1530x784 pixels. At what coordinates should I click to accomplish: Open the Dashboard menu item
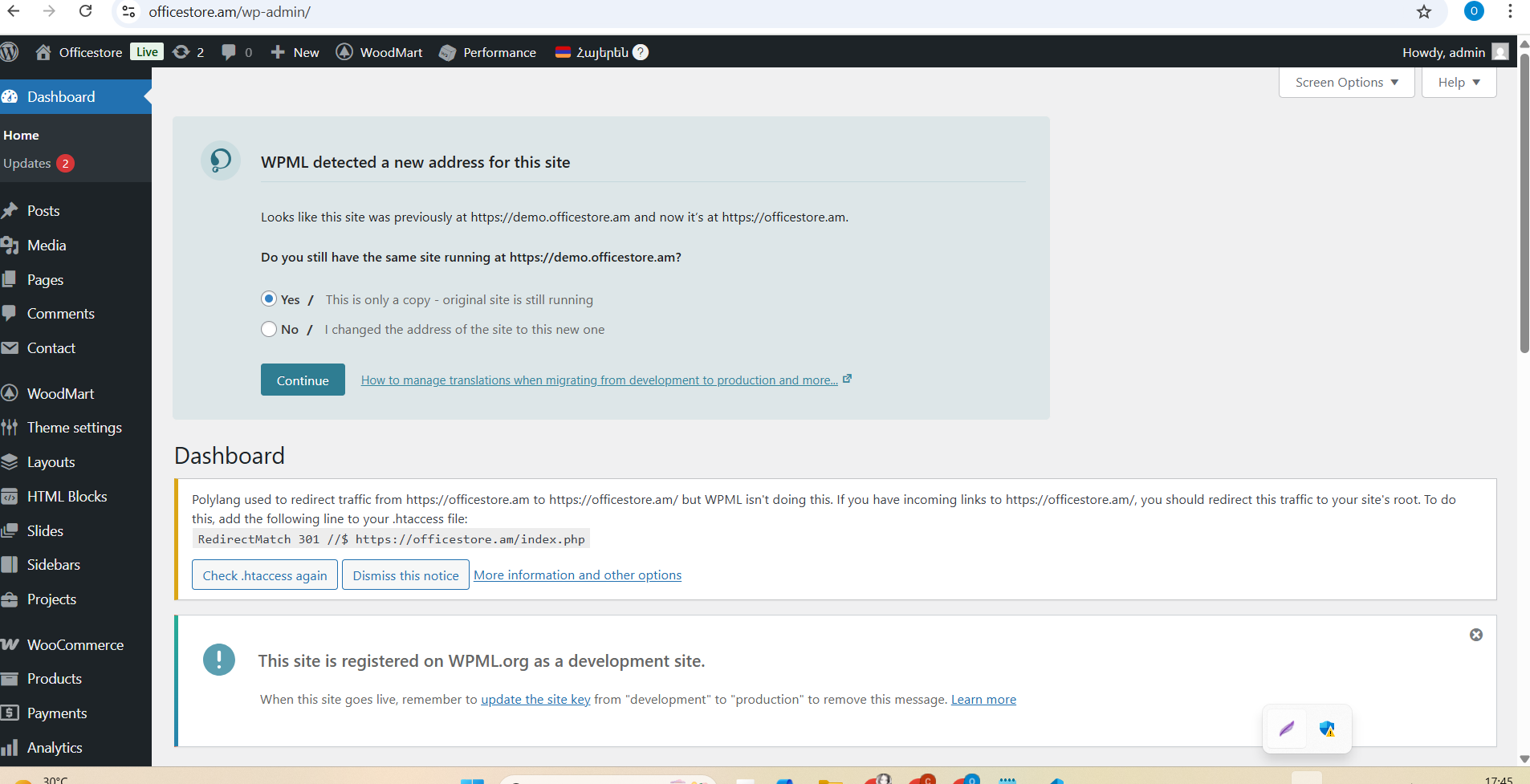pyautogui.click(x=75, y=96)
